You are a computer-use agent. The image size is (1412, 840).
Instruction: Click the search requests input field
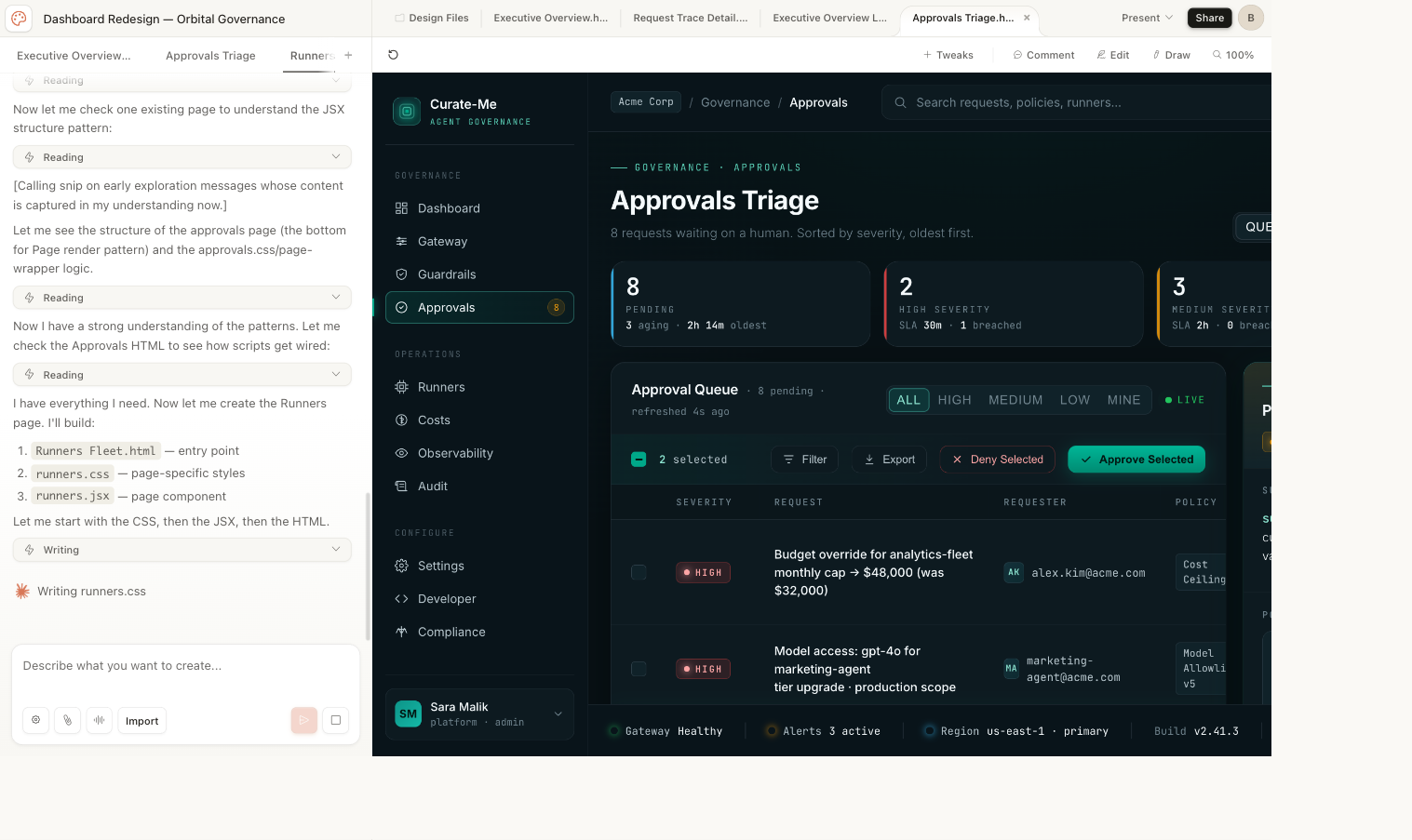[1080, 102]
